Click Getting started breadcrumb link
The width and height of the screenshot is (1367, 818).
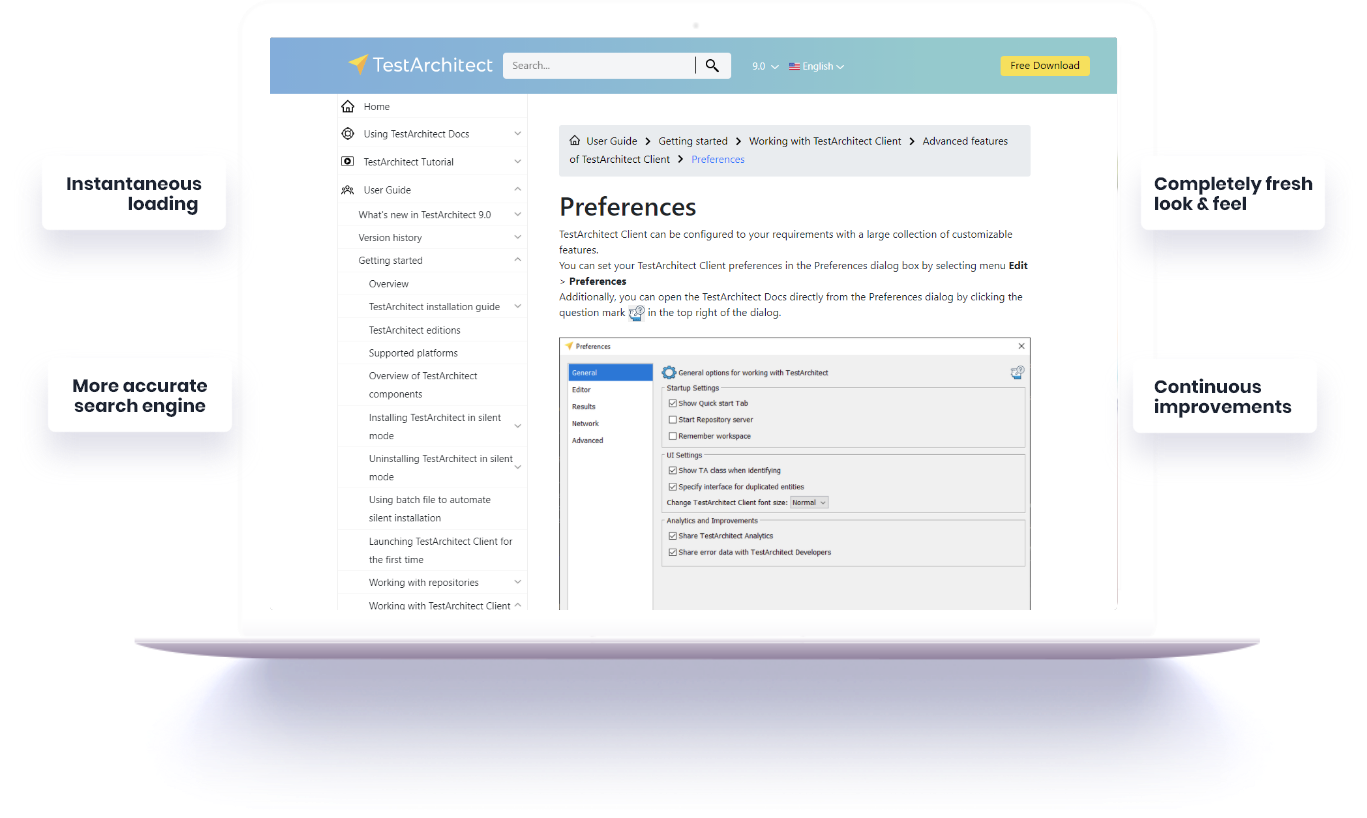(x=693, y=141)
